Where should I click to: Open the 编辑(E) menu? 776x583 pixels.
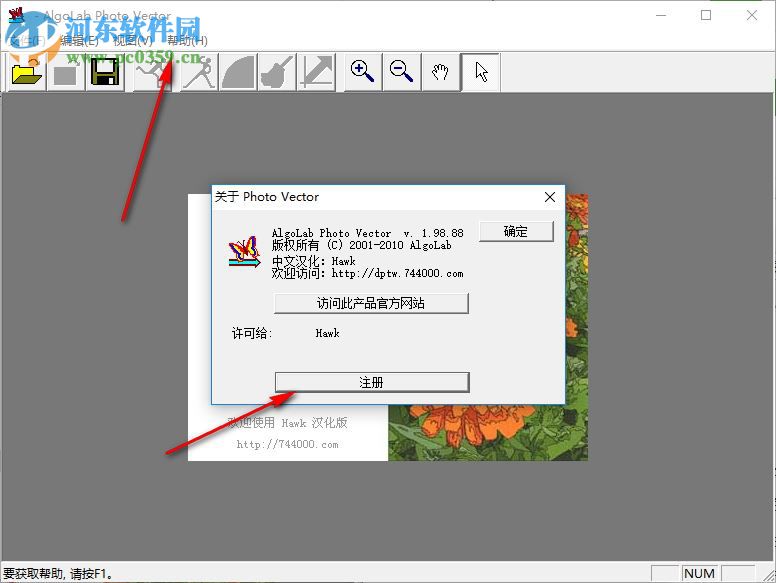pos(80,40)
